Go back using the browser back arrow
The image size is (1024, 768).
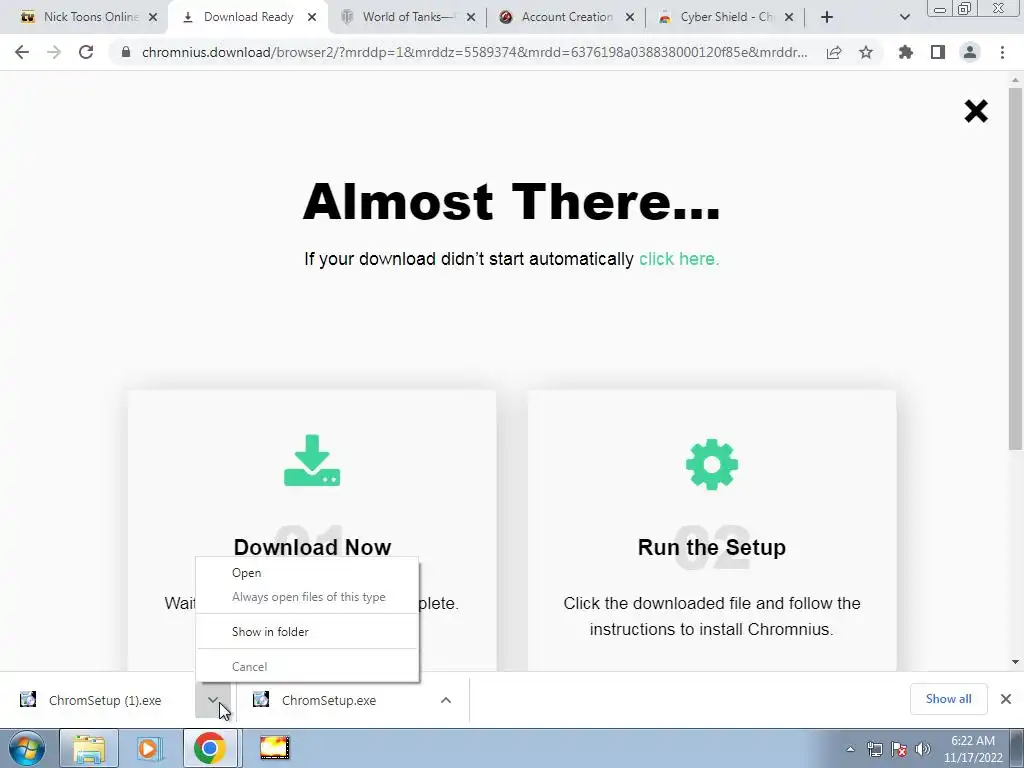22,52
